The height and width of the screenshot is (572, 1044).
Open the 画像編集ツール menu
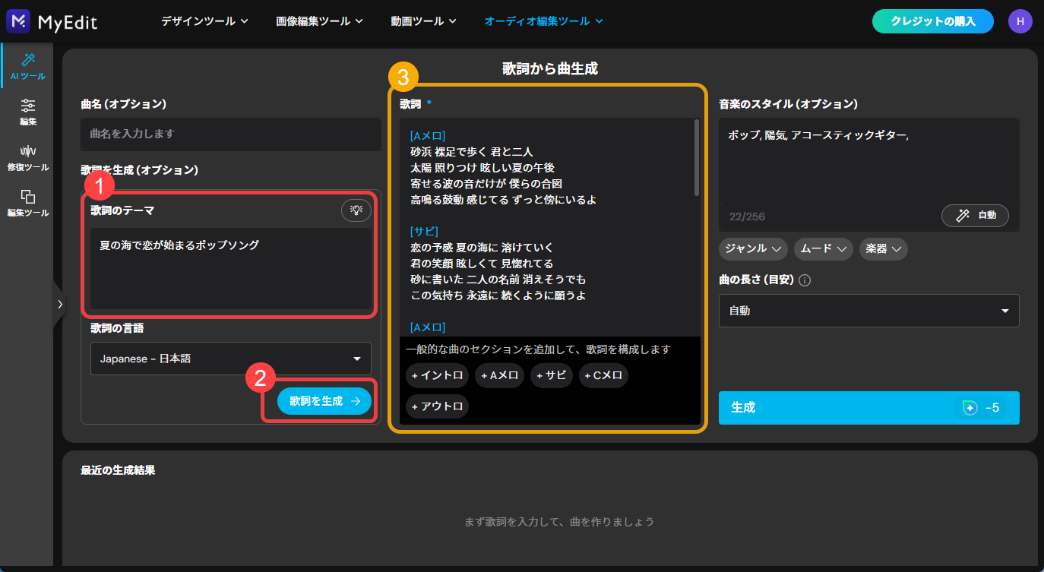320,21
